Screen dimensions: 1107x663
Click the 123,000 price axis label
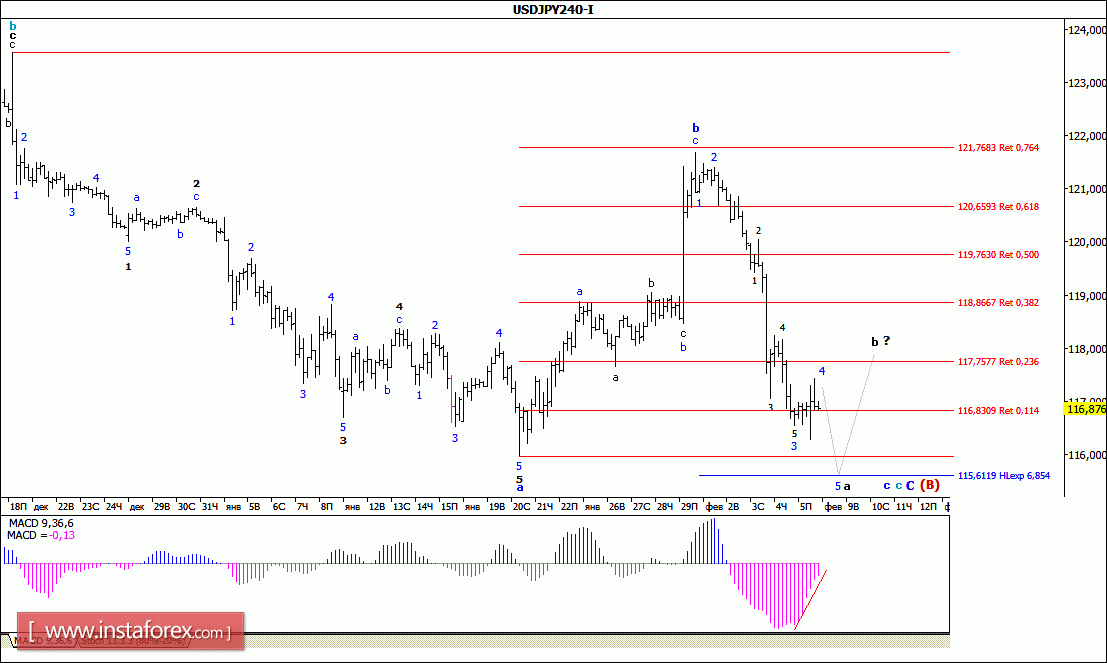(x=1087, y=83)
